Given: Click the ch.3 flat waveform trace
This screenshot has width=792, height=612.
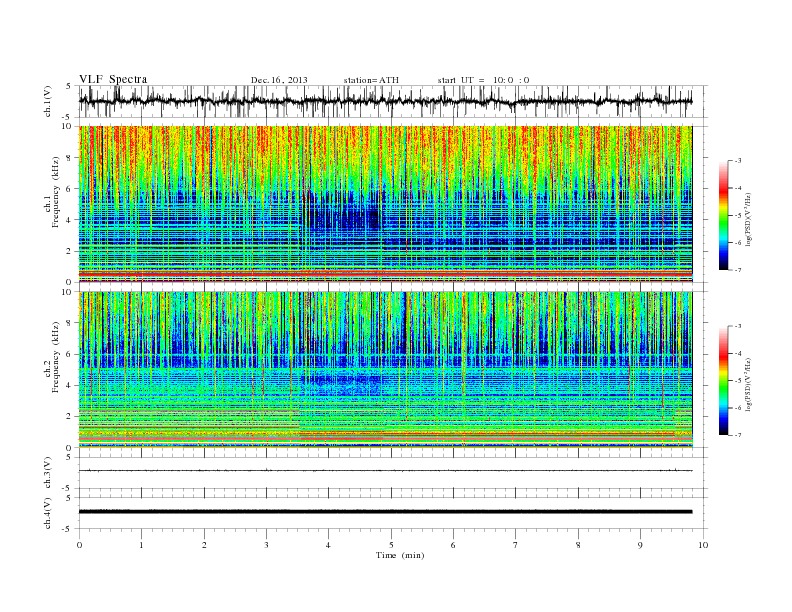Looking at the screenshot, I should coord(385,471).
